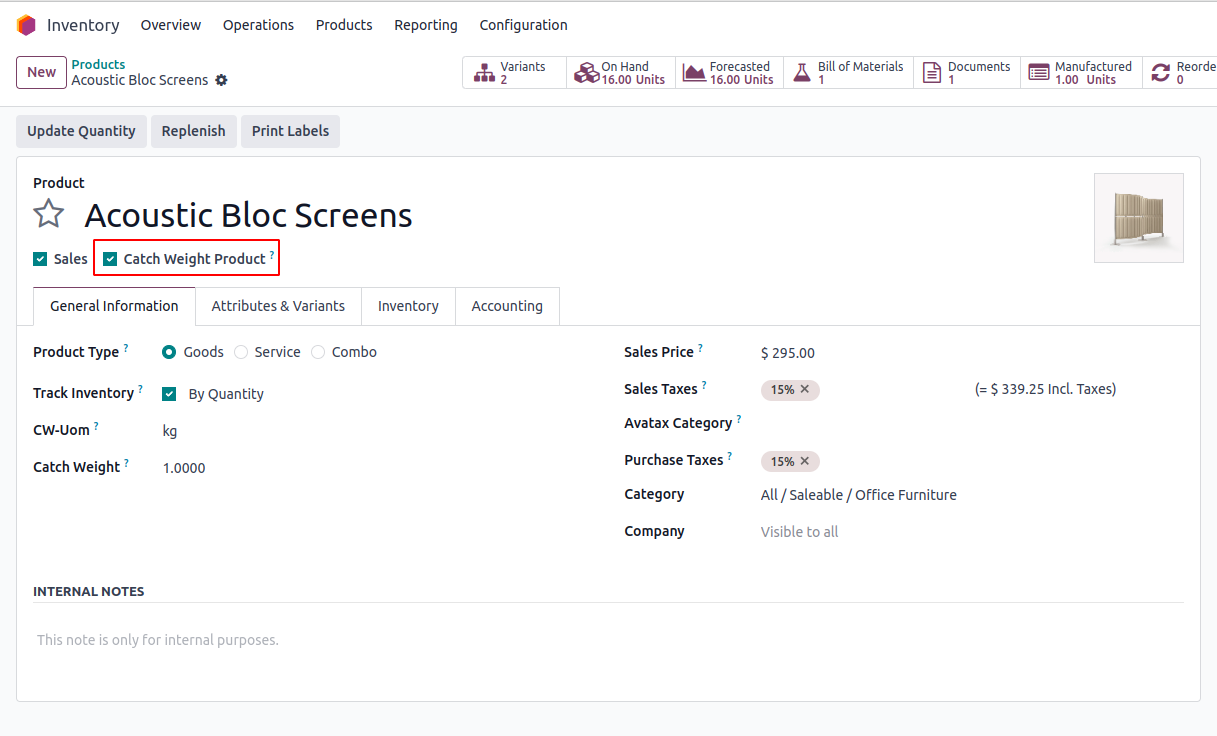Toggle Track Inventory By Quantity checkbox
1217x736 pixels.
(169, 394)
